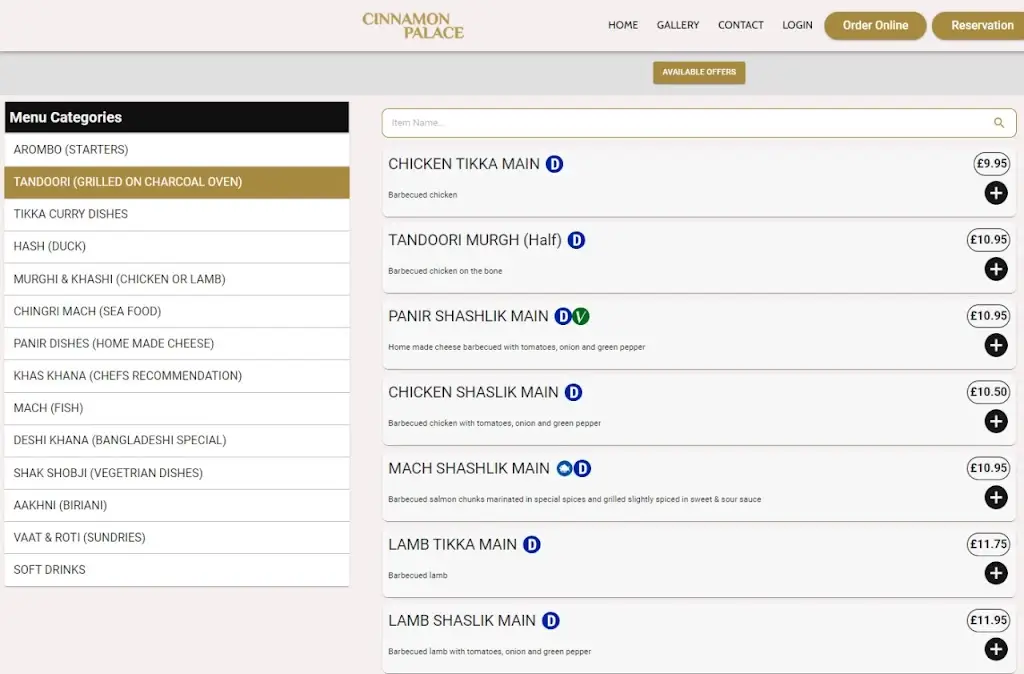
Task: Add TANDOORI MURGH (Half) with the plus icon
Action: click(x=996, y=269)
